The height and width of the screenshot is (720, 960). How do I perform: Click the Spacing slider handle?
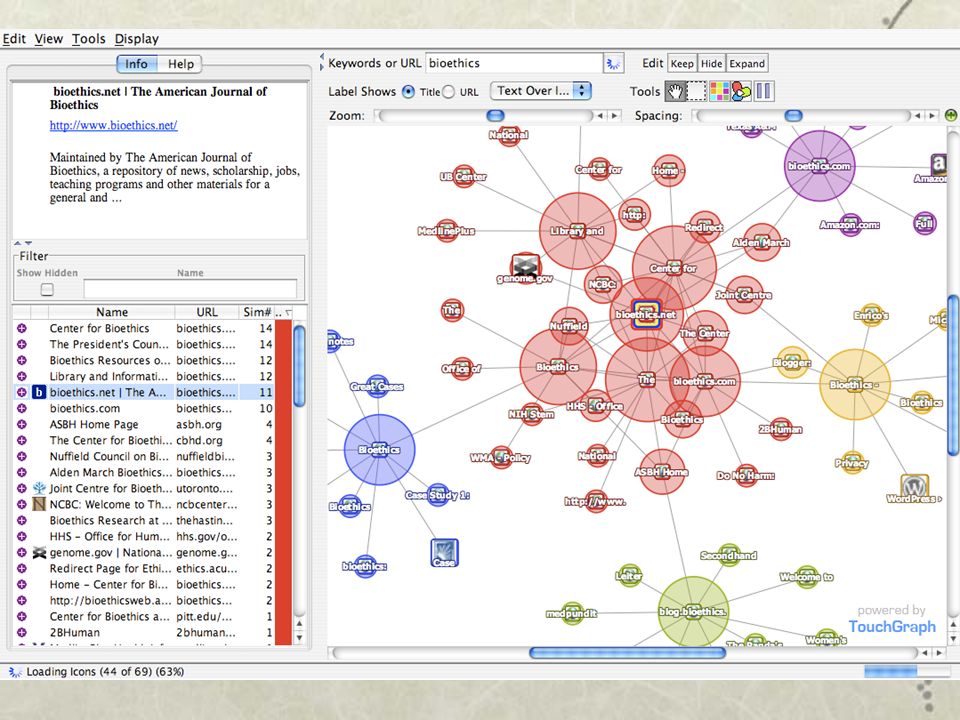tap(793, 115)
